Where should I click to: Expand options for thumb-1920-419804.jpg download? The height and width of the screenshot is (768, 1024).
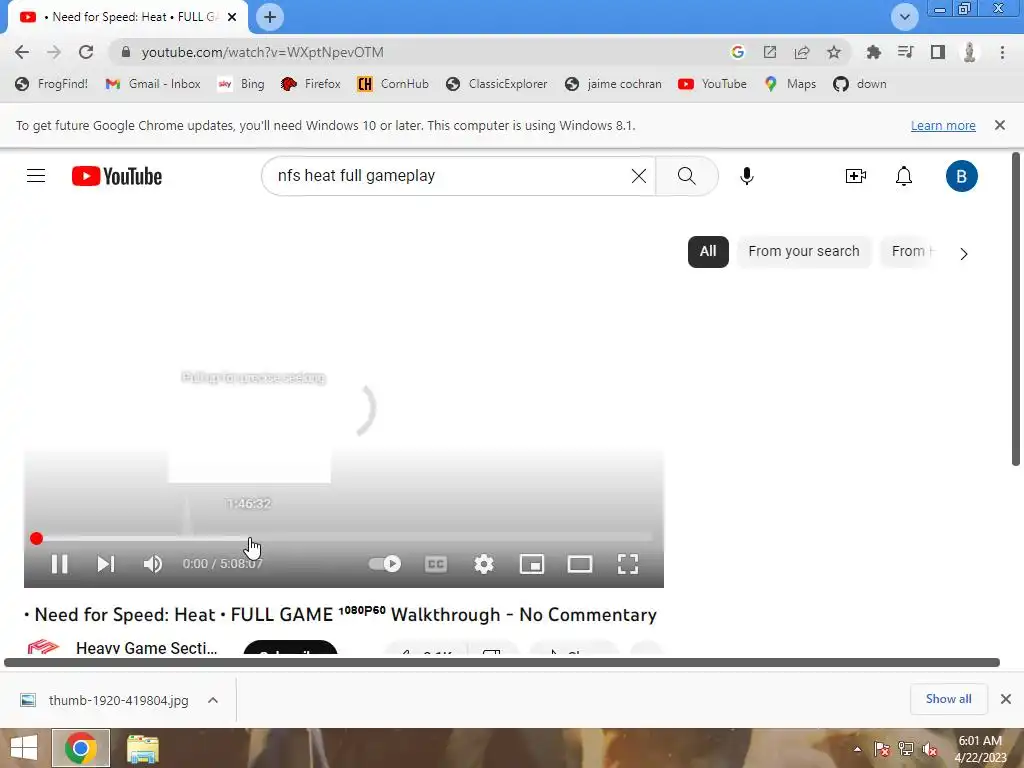coord(212,700)
